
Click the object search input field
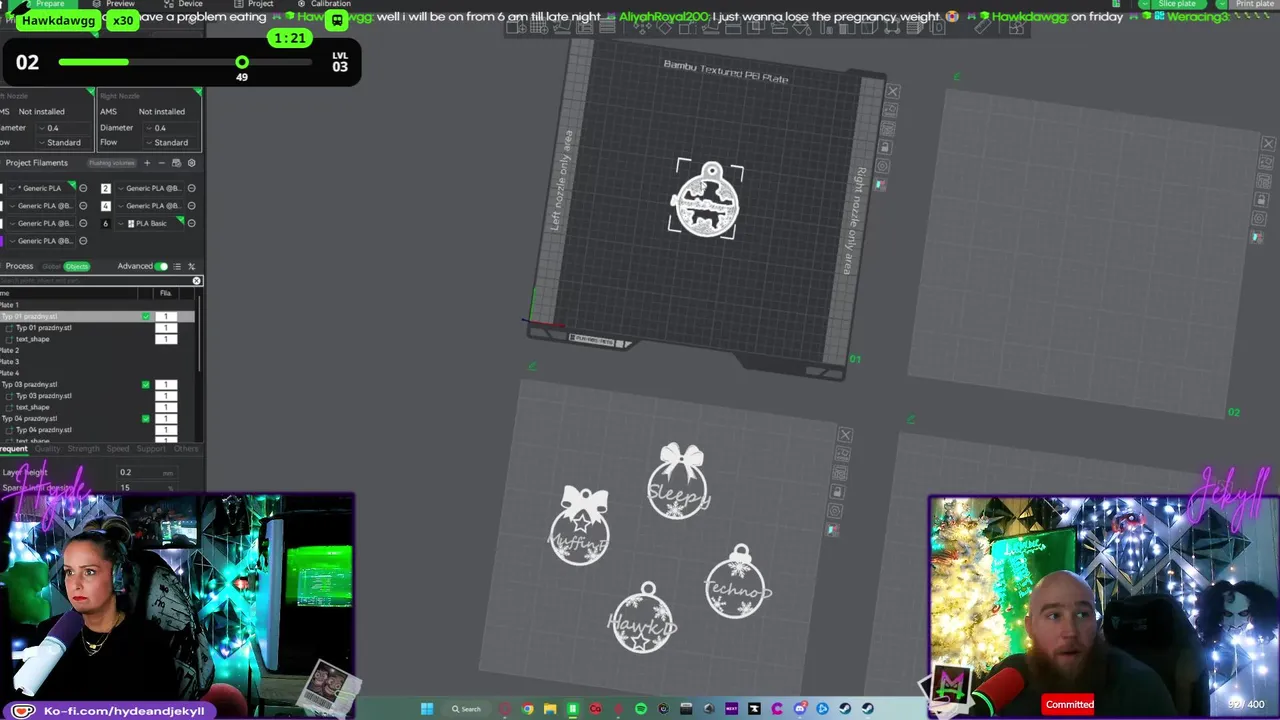(95, 281)
